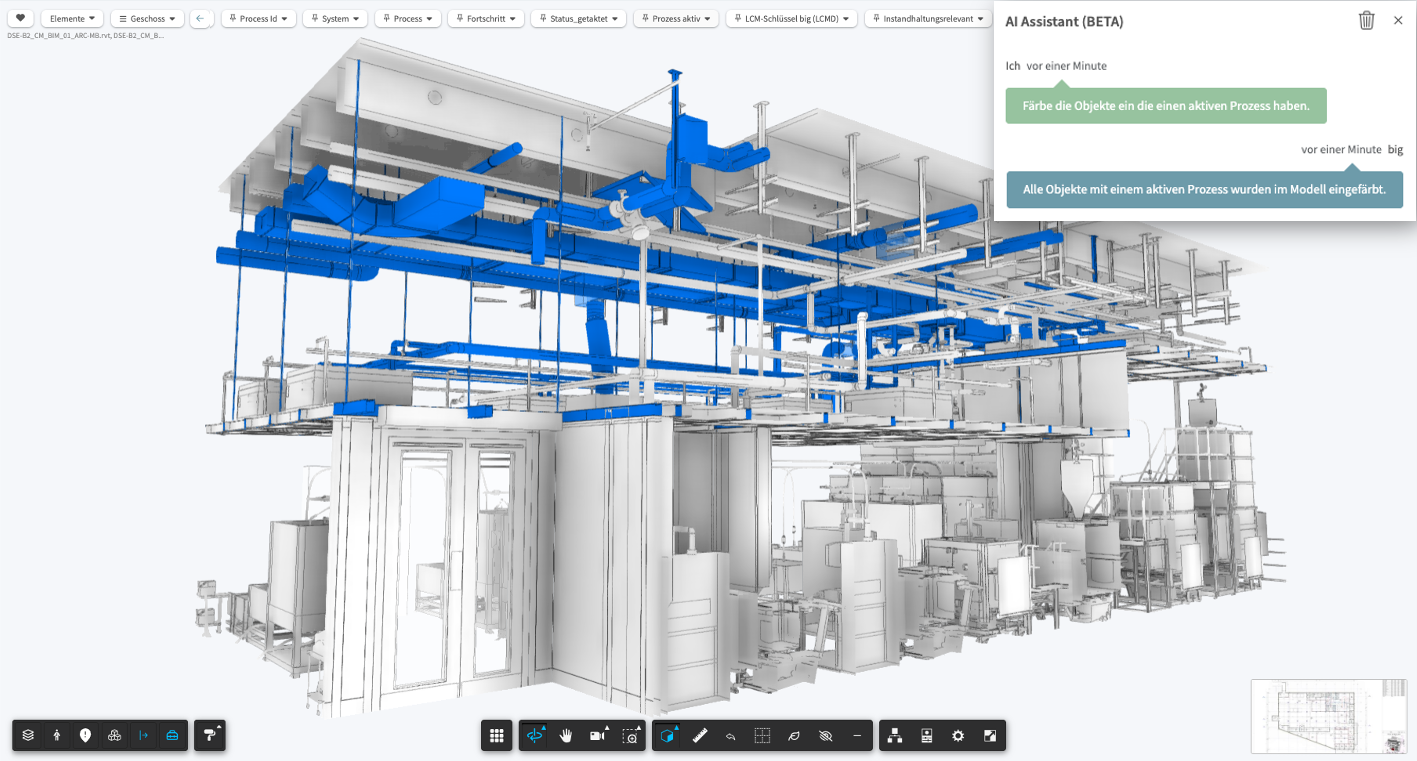
Task: Expand the Prozess aktiv filter dropdown
Action: pos(676,18)
